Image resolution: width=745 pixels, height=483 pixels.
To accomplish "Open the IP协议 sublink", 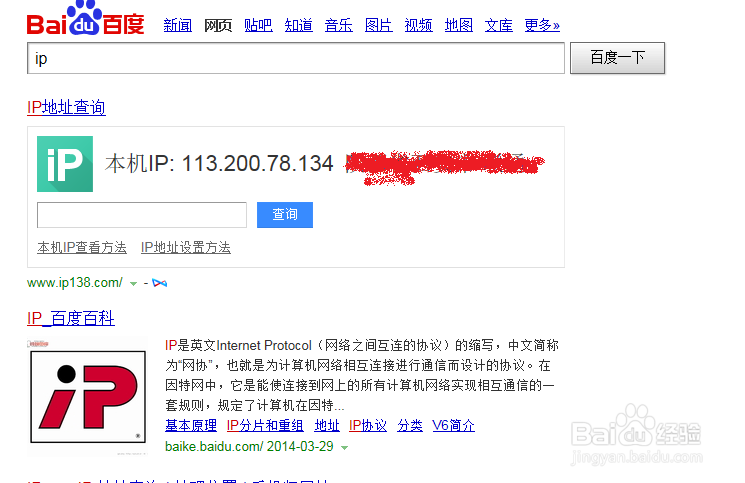I will coord(368,426).
